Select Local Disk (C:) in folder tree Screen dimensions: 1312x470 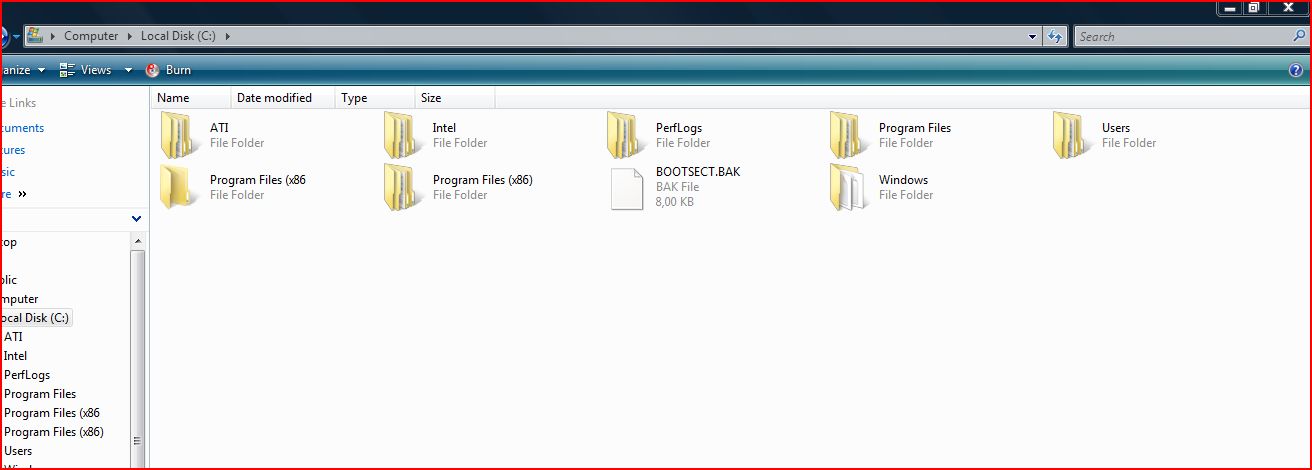coord(34,318)
